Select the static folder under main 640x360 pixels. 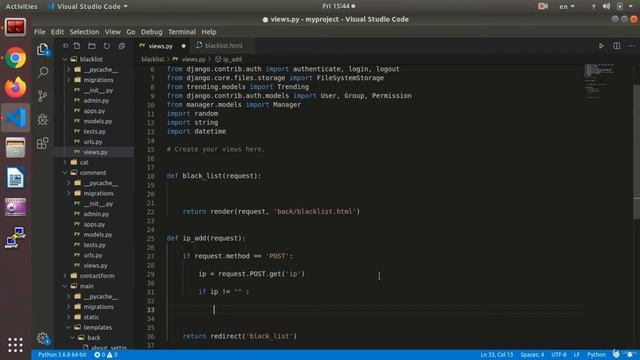[x=91, y=317]
